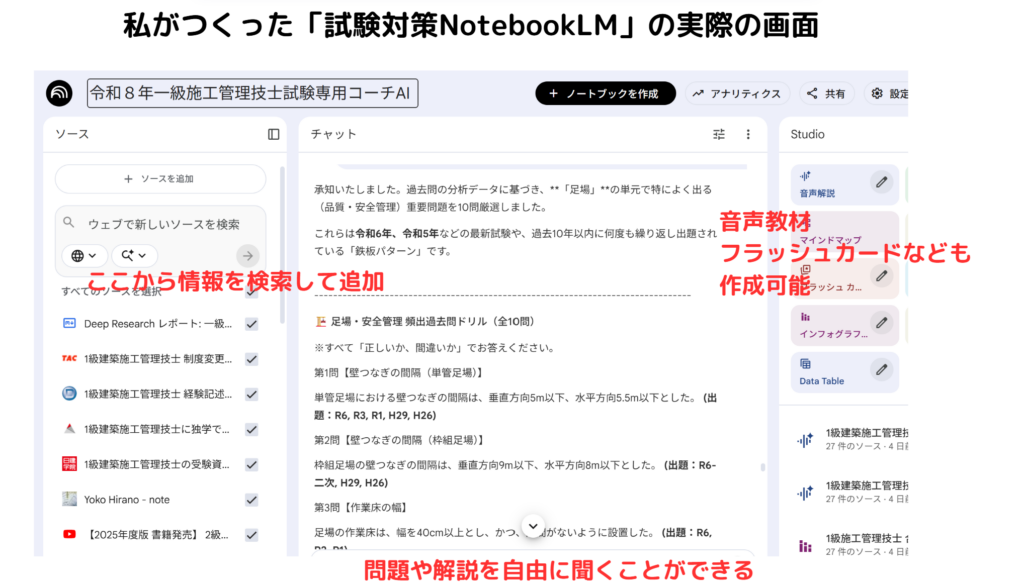
Task: Open アナリティクス from top bar
Action: tap(737, 93)
